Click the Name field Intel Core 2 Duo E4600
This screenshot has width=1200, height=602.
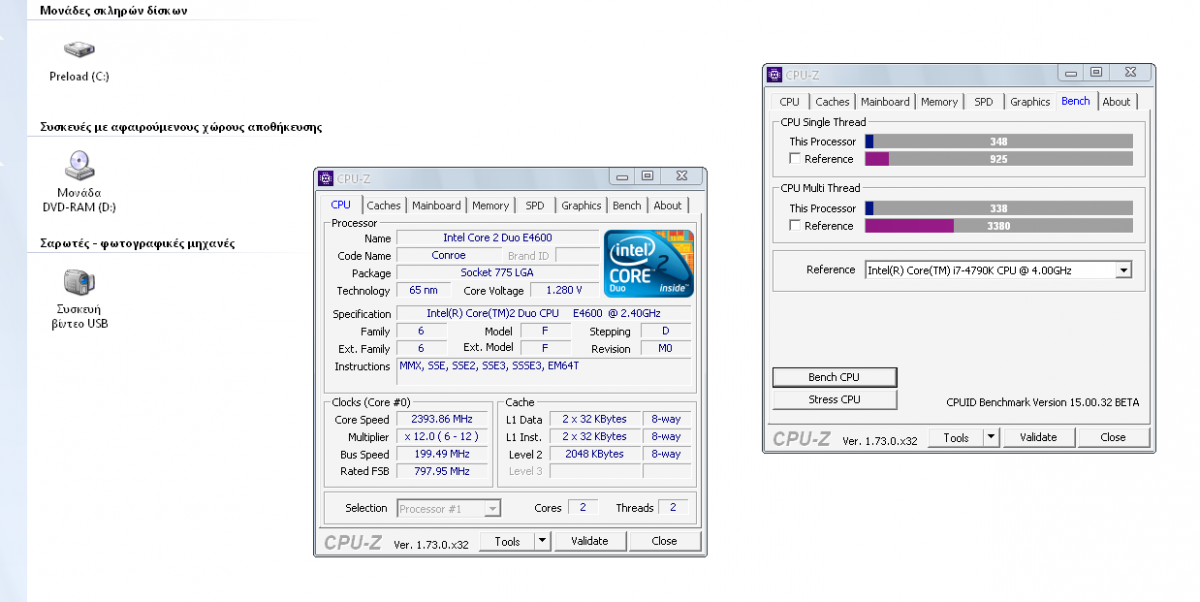[497, 238]
